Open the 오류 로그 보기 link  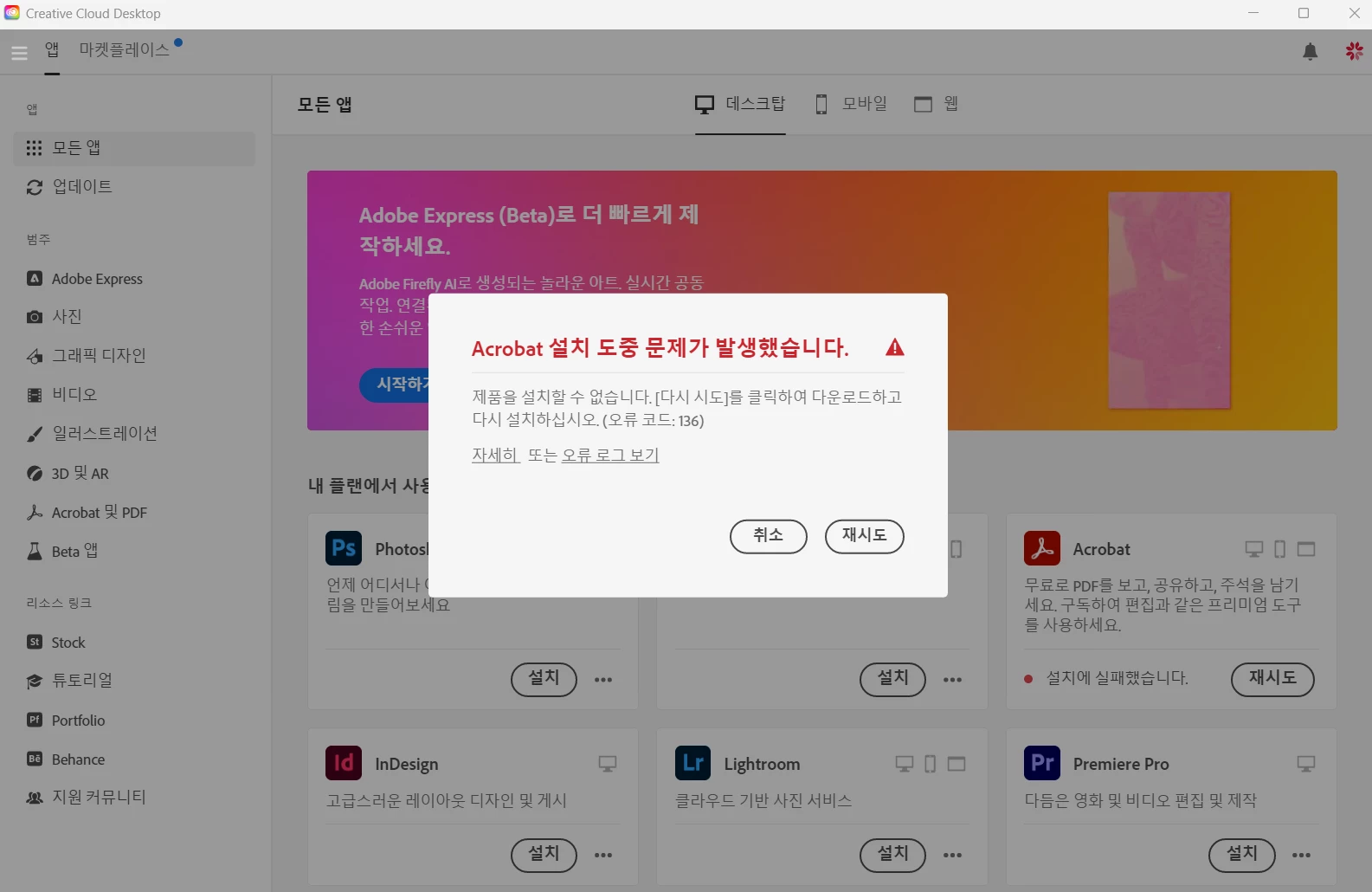click(610, 455)
